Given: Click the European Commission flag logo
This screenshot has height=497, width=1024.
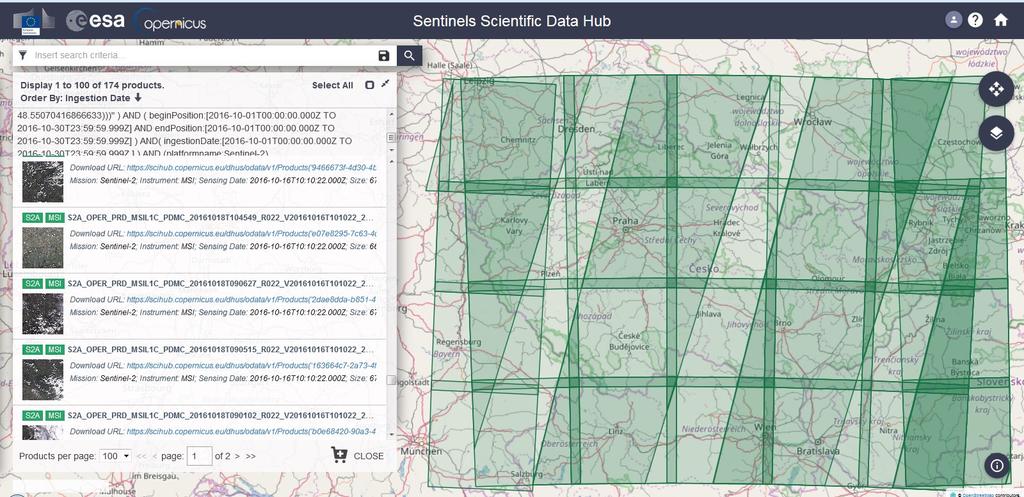Looking at the screenshot, I should coord(33,21).
